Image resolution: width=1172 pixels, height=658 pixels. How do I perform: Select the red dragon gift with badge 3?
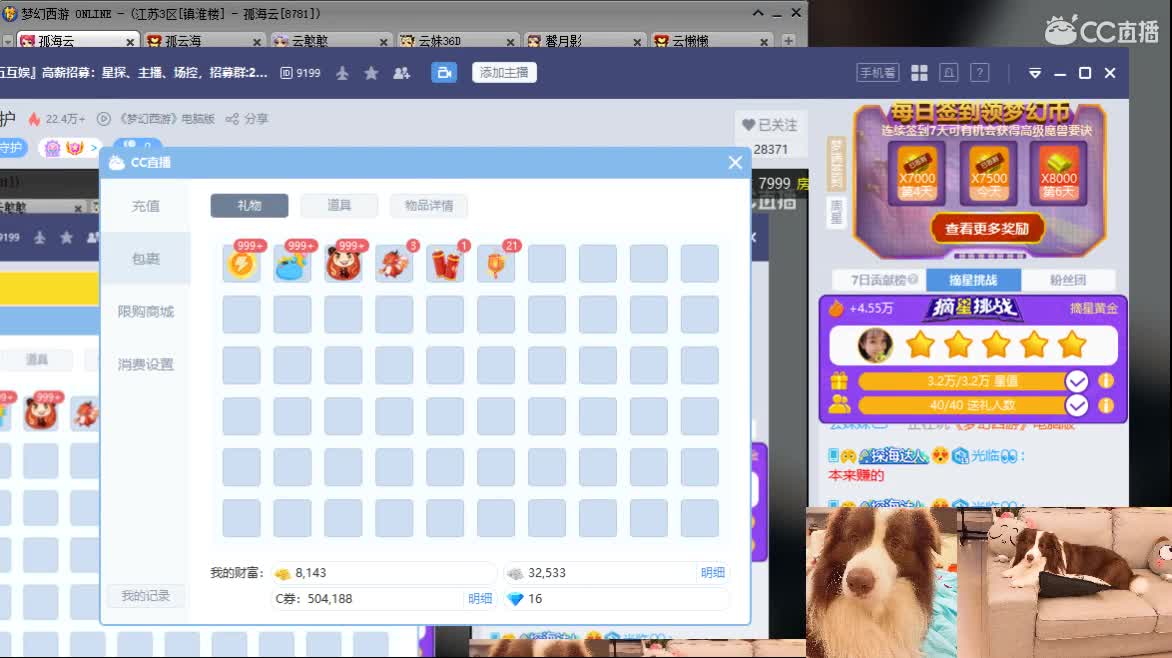[394, 263]
